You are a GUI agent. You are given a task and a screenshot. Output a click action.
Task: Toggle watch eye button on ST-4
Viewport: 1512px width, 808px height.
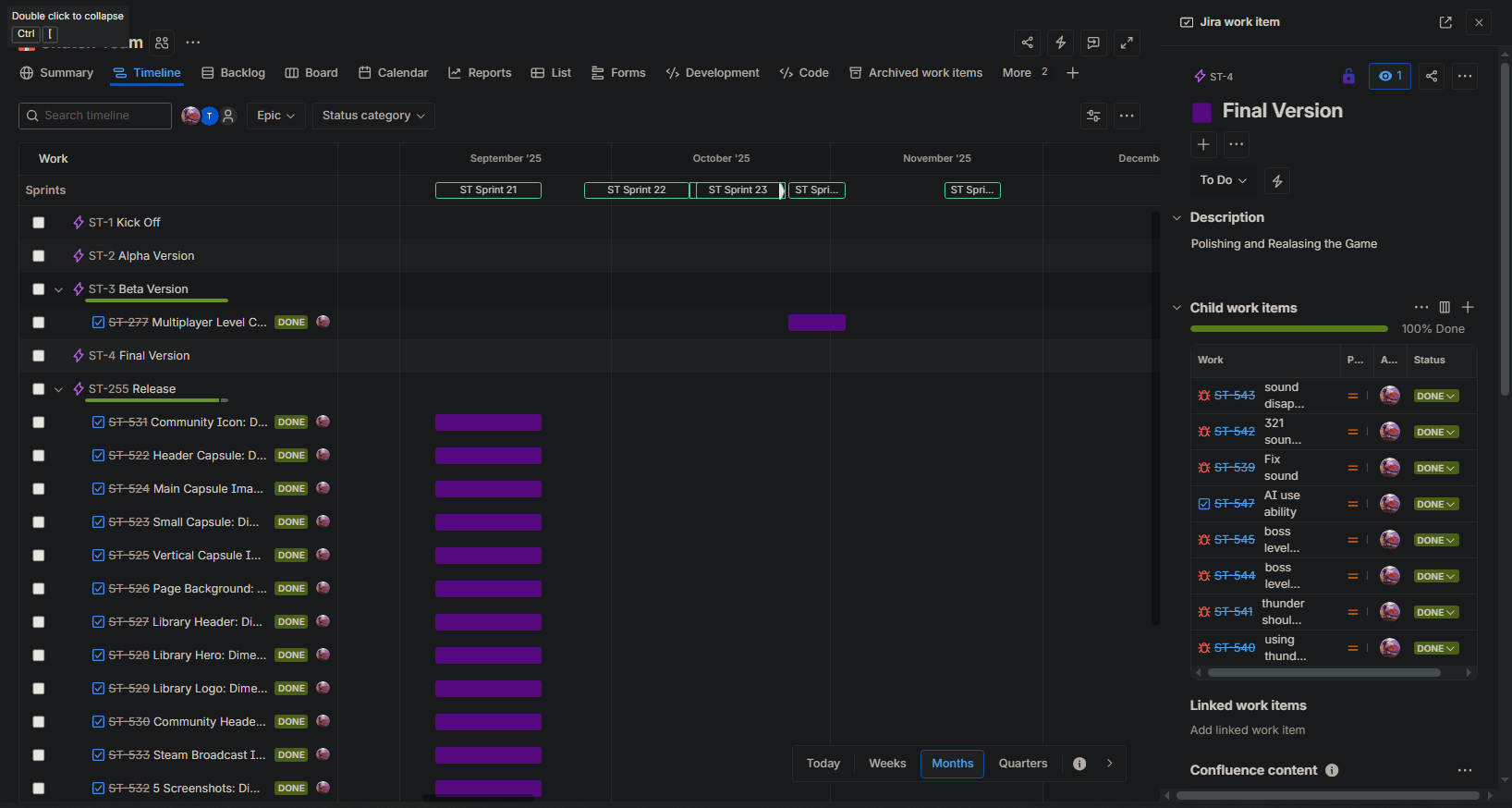click(1390, 76)
